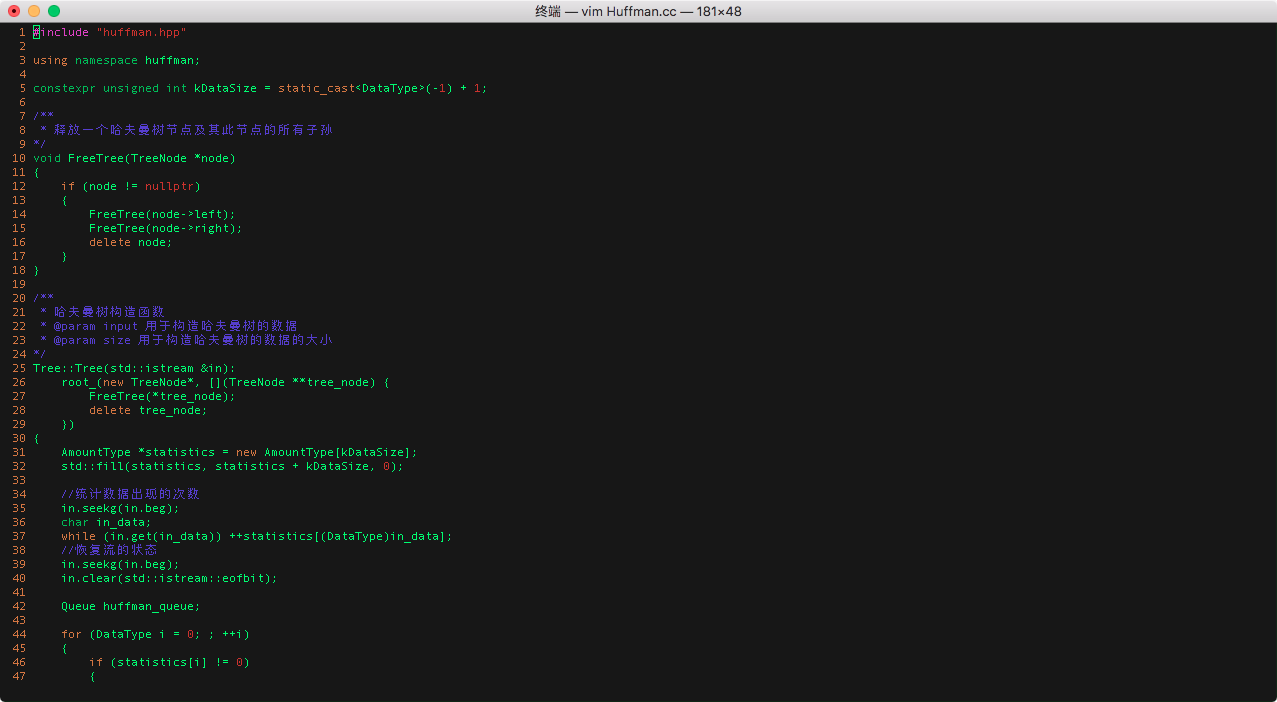Viewport: 1277px width, 702px height.
Task: Click the yellow minimize window button
Action: click(x=34, y=11)
